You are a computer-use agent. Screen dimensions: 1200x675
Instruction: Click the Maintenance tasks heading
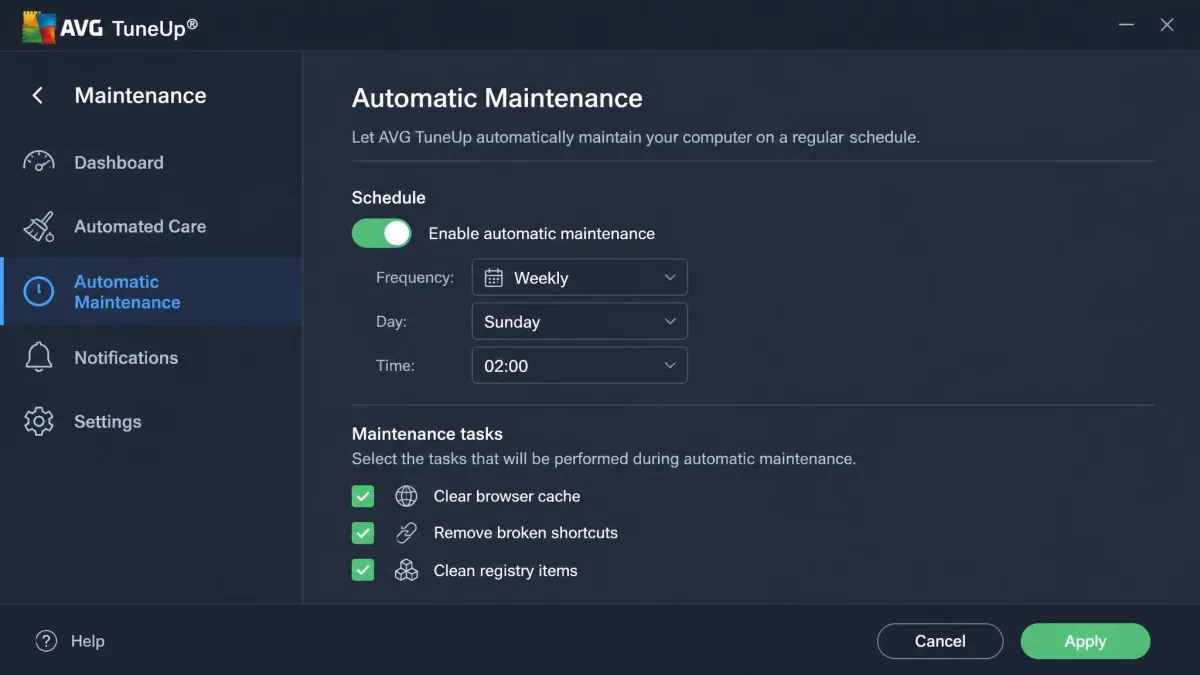[427, 434]
